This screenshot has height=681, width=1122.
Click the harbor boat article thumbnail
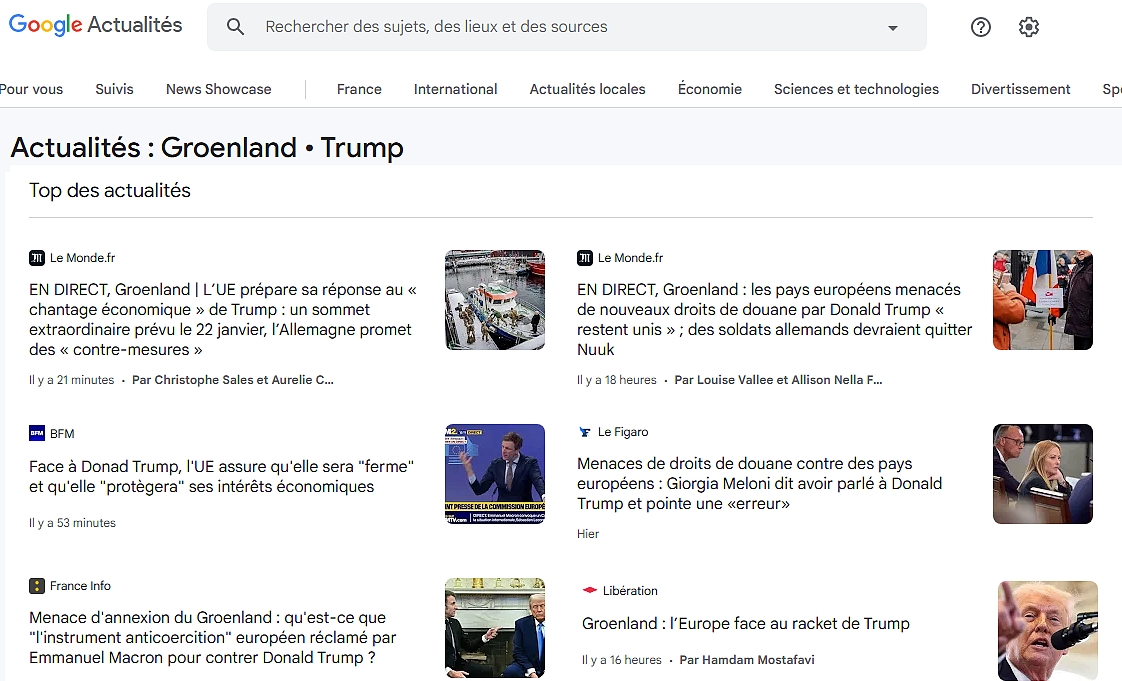[x=494, y=300]
